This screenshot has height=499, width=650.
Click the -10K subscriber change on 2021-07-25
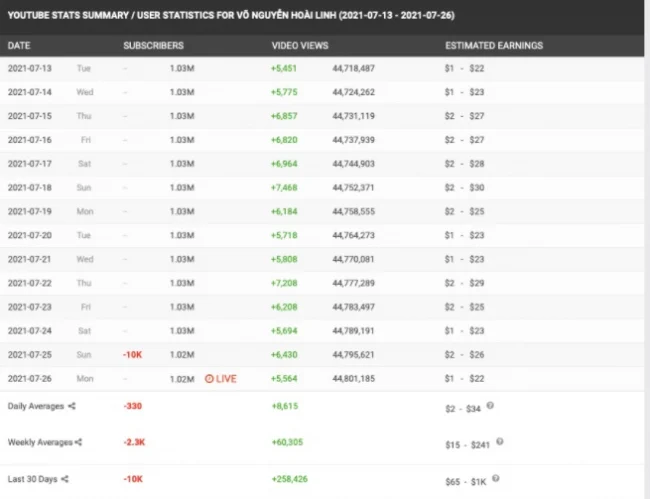(133, 355)
